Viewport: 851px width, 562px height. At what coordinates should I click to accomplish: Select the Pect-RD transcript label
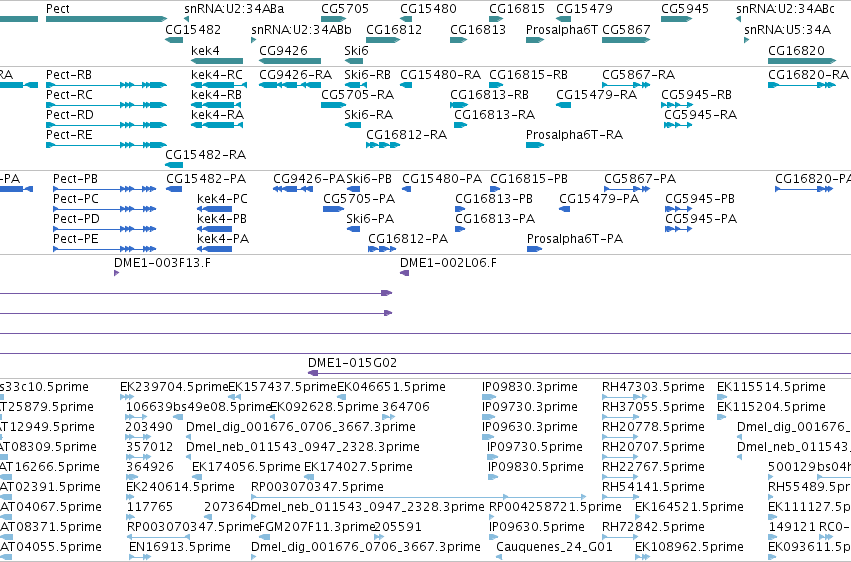tap(69, 114)
